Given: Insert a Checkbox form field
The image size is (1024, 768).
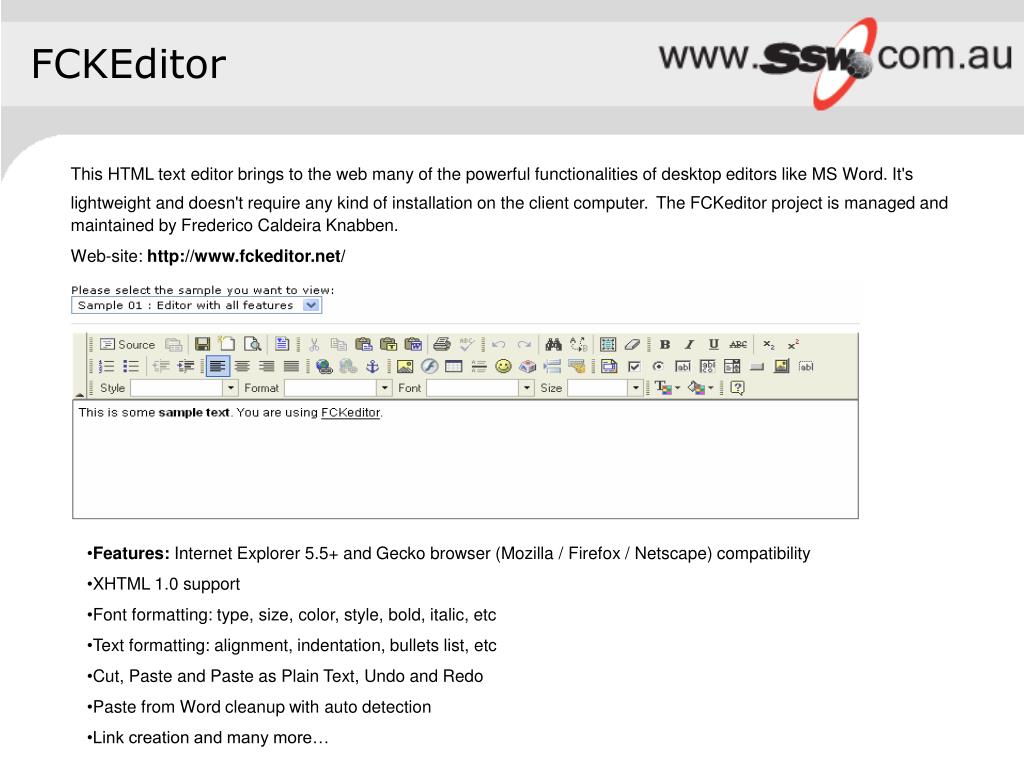Looking at the screenshot, I should 633,366.
